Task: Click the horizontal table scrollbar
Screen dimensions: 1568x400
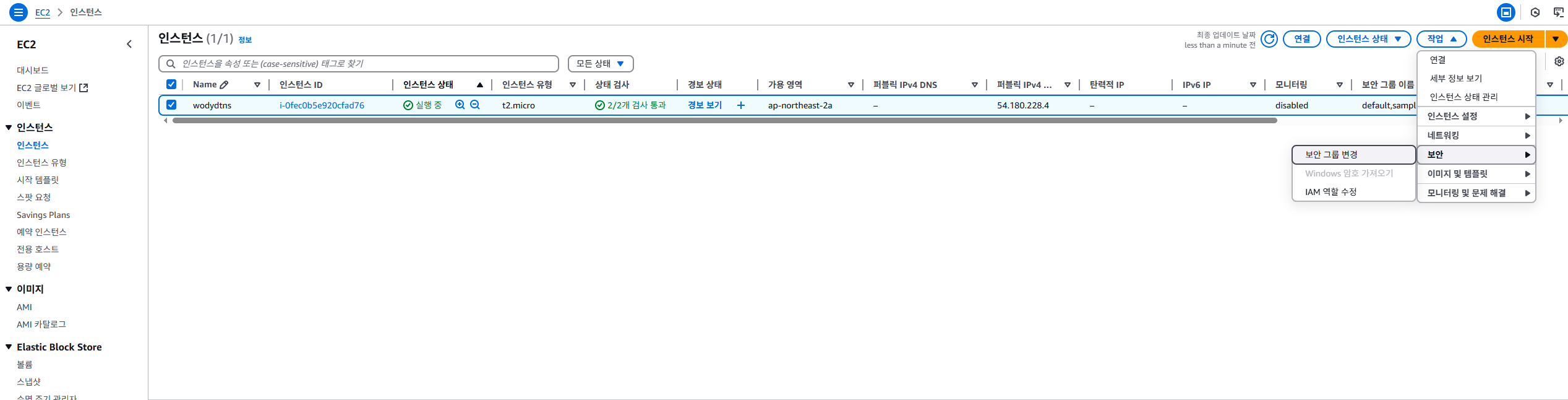Action: point(725,121)
